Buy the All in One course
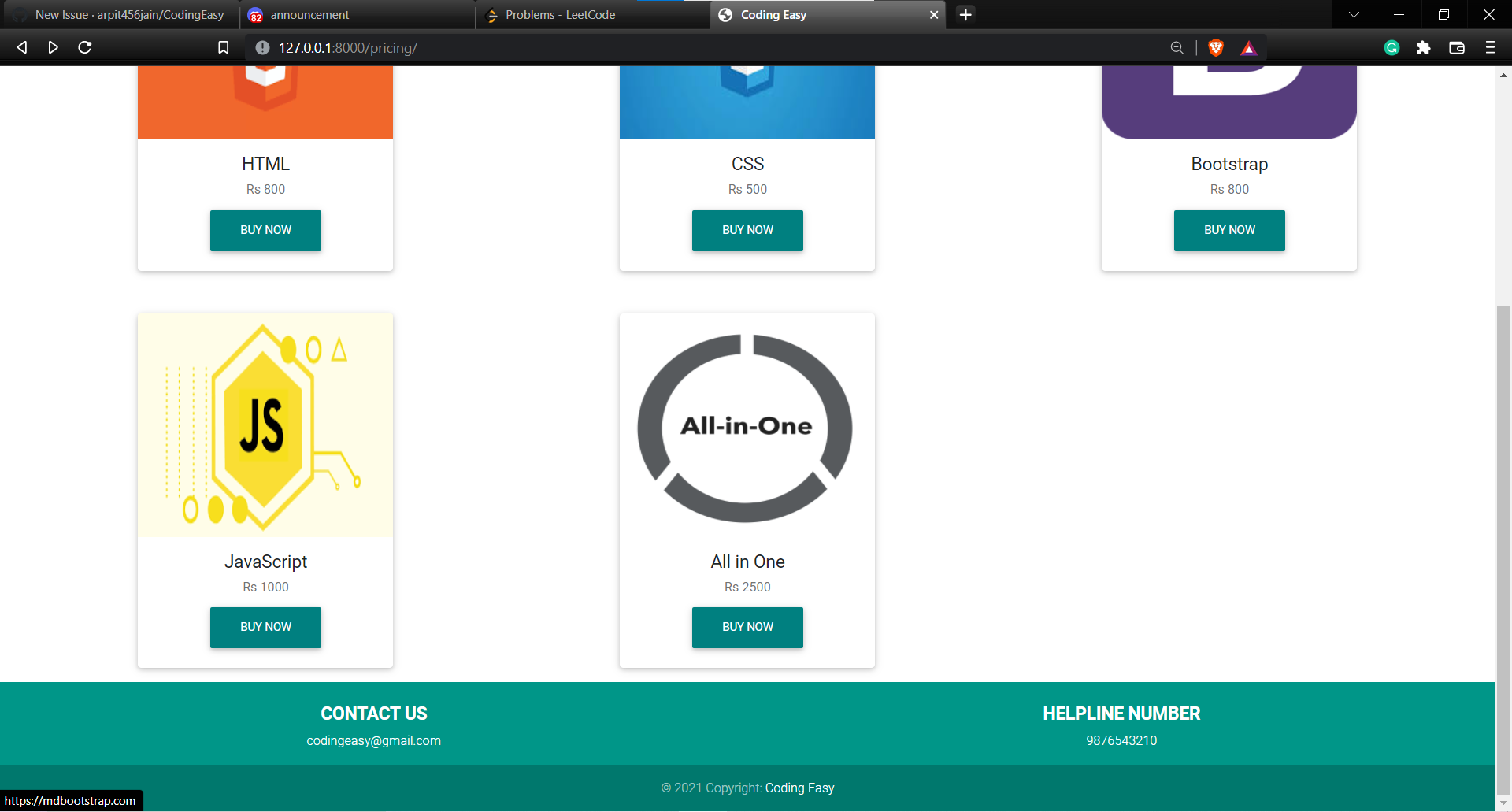Viewport: 1512px width, 812px height. pyautogui.click(x=747, y=627)
